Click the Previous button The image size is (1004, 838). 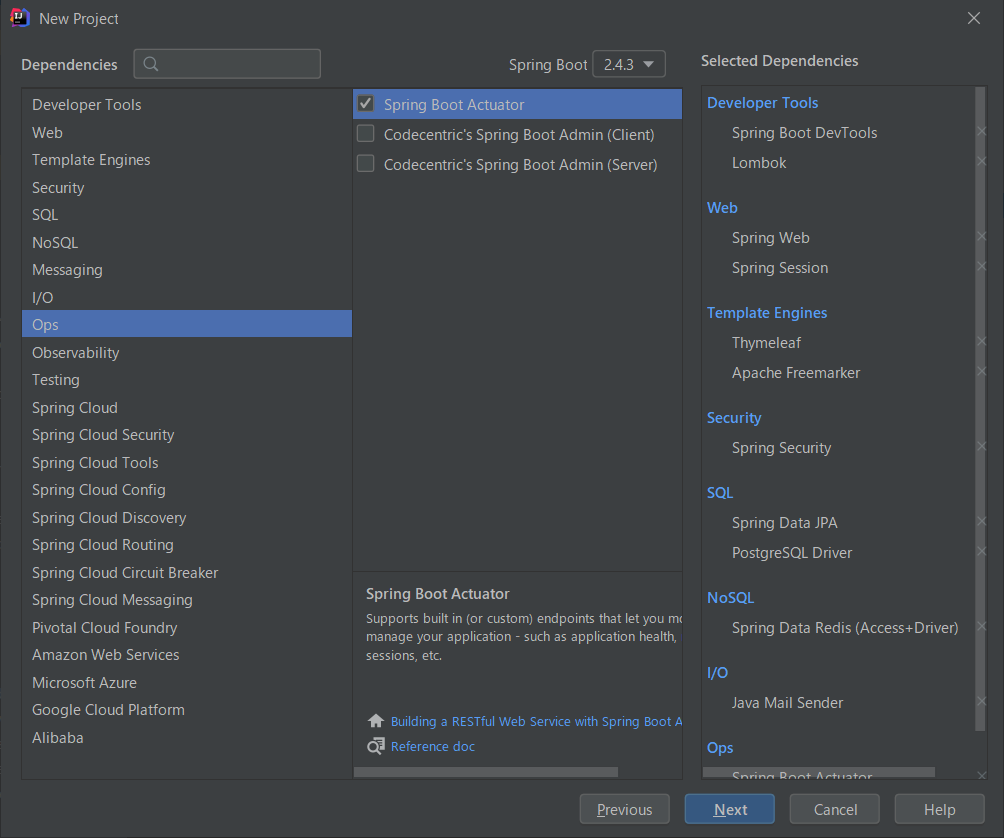point(624,809)
